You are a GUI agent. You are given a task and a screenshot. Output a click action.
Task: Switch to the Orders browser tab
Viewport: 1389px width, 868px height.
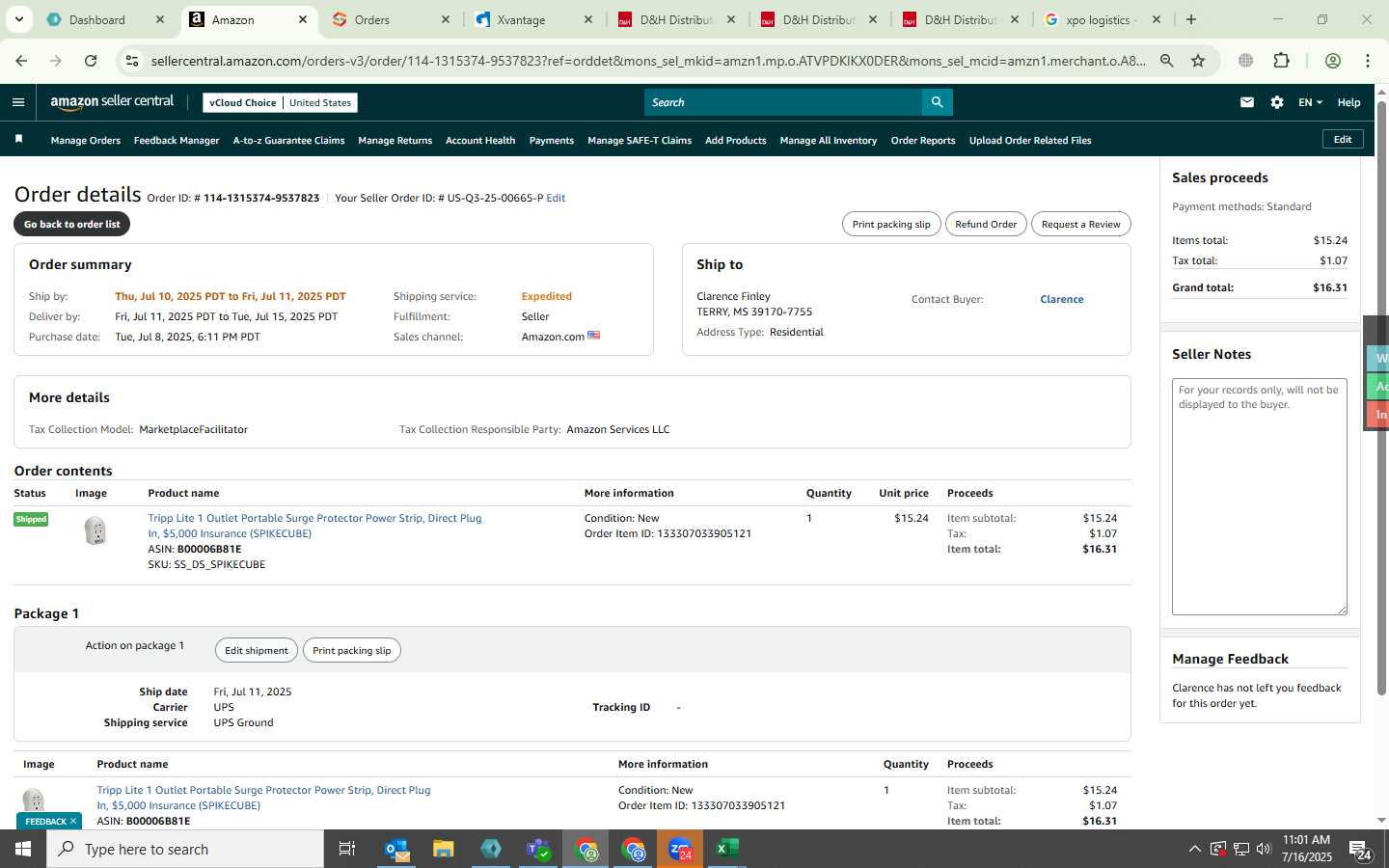(x=371, y=19)
